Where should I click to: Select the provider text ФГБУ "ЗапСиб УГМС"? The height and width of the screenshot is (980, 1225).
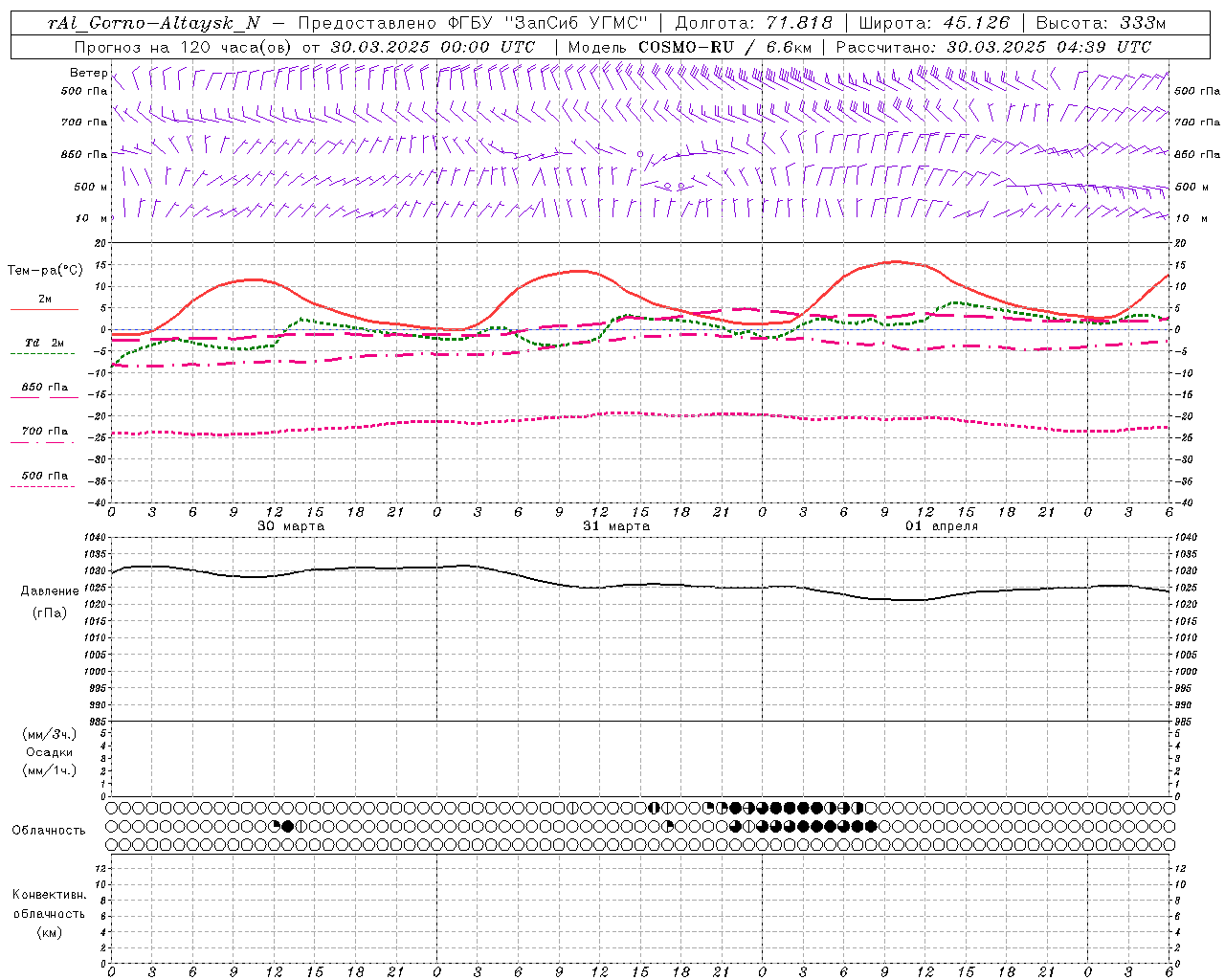pyautogui.click(x=549, y=23)
